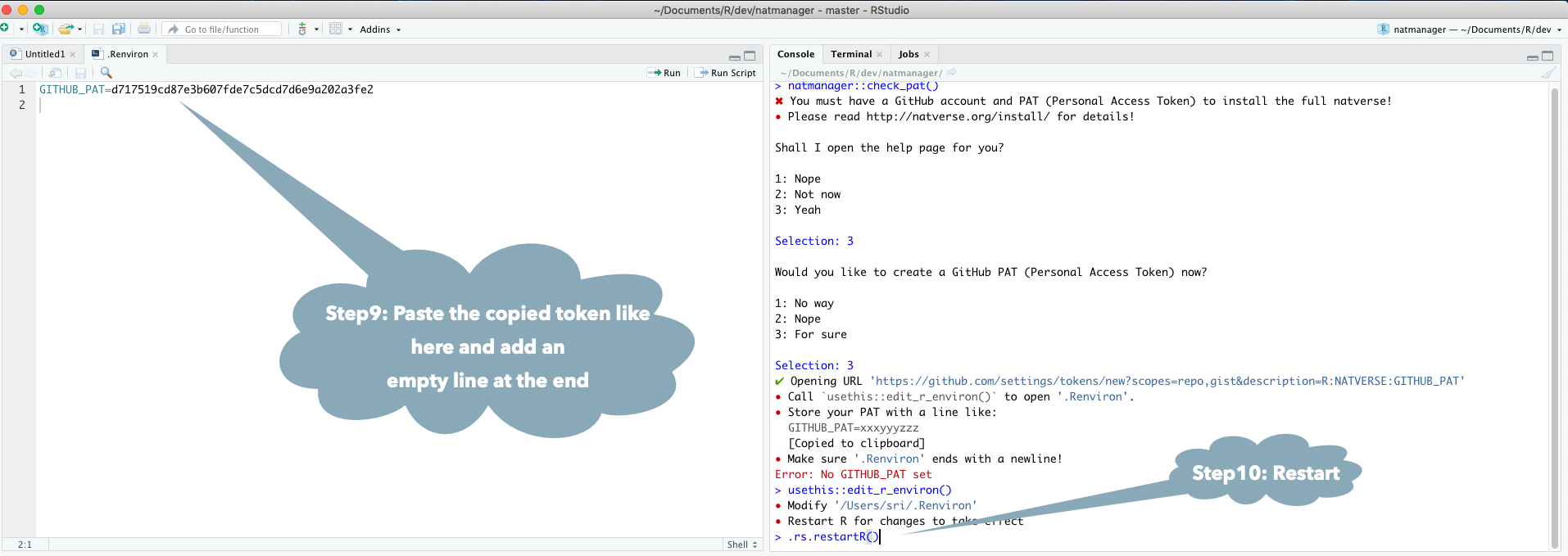The image size is (1568, 556).
Task: Click the console vertical scrollbar
Action: point(1554,311)
